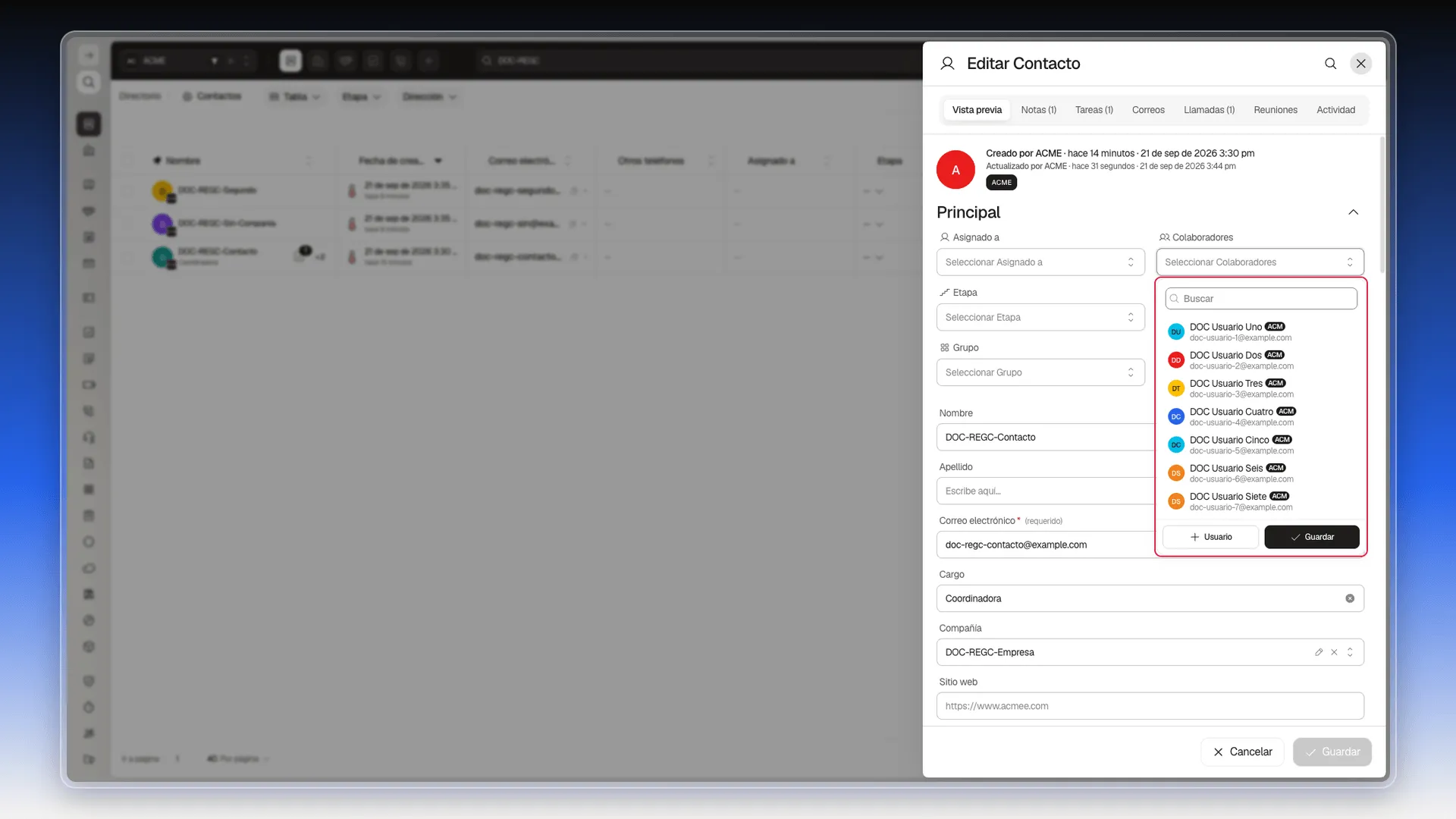Screen dimensions: 1456x819
Task: Close the Editar Contacto panel
Action: [1361, 64]
